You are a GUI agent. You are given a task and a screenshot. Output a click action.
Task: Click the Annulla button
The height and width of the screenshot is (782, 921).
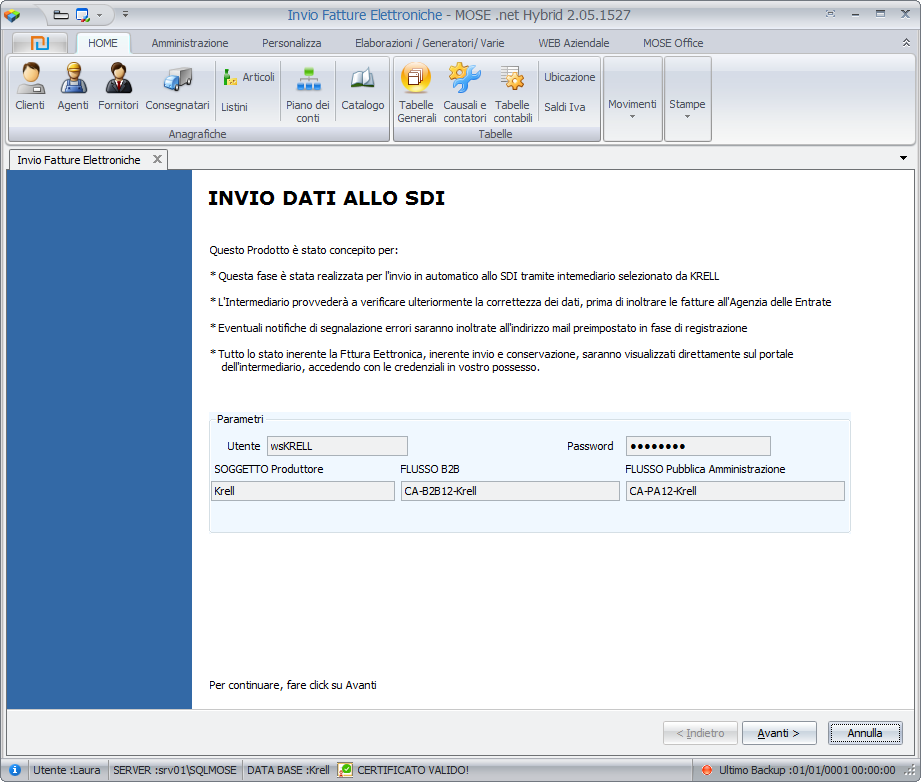coord(865,733)
